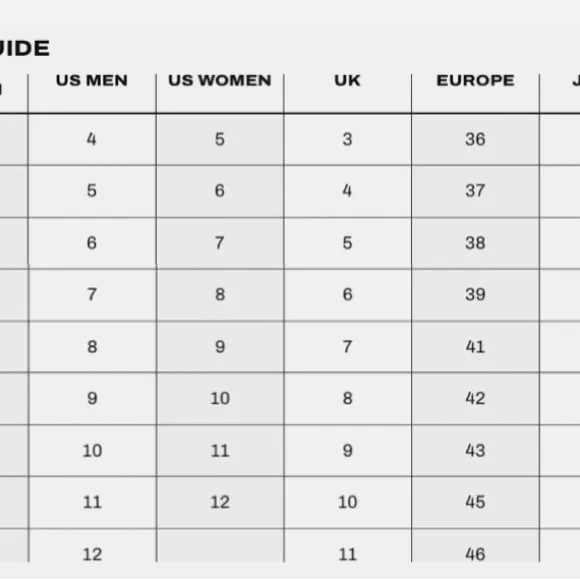Click the empty US Women cell in last row
This screenshot has height=580, width=580.
[220, 546]
